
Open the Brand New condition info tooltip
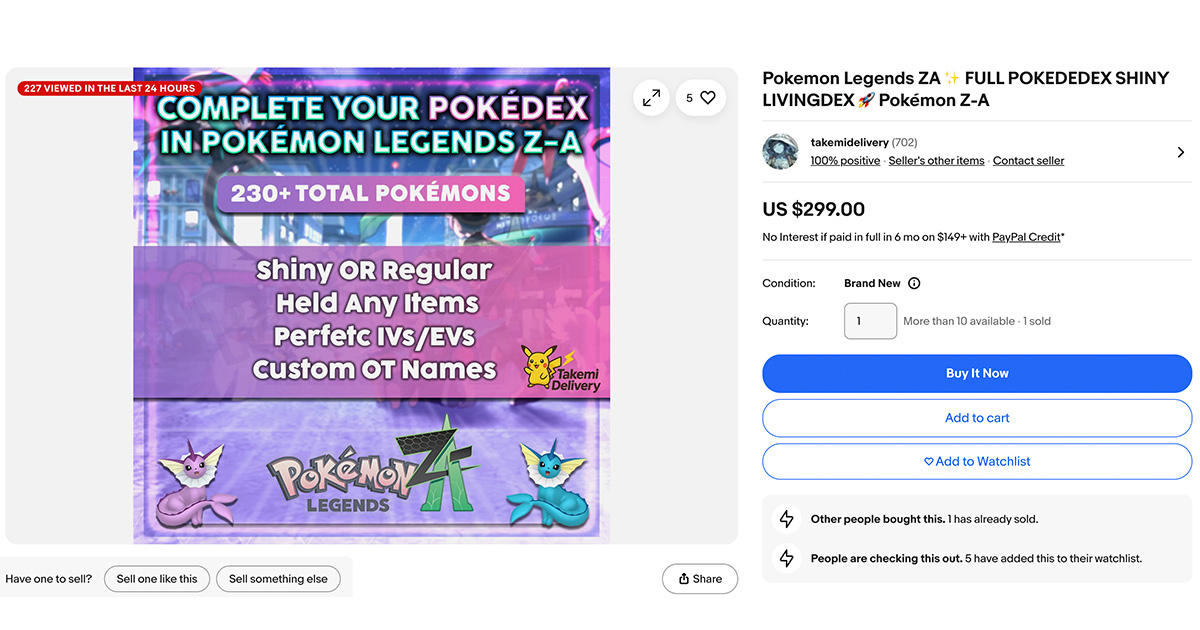tap(916, 283)
